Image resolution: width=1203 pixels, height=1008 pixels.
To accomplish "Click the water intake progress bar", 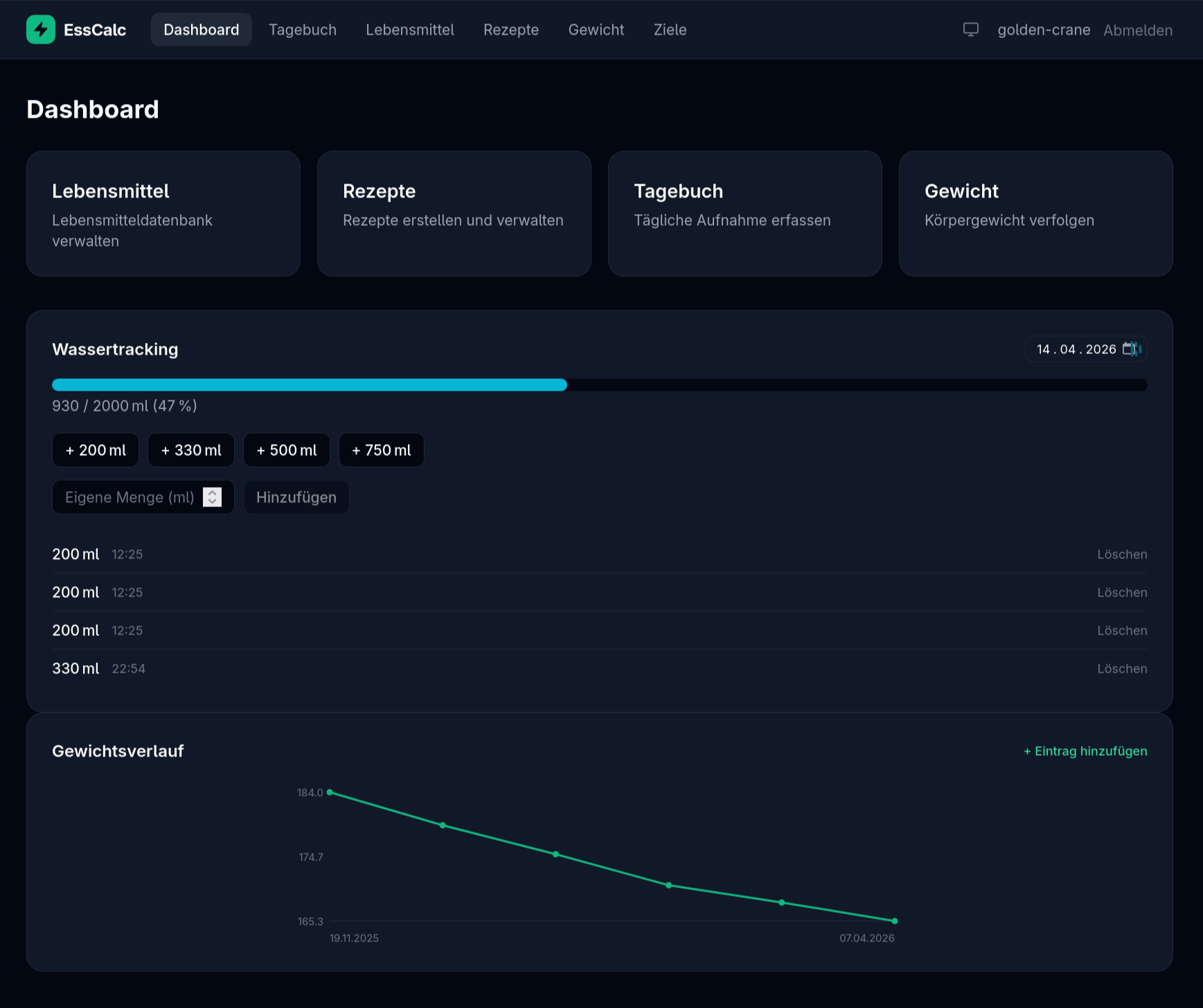I will pos(600,385).
